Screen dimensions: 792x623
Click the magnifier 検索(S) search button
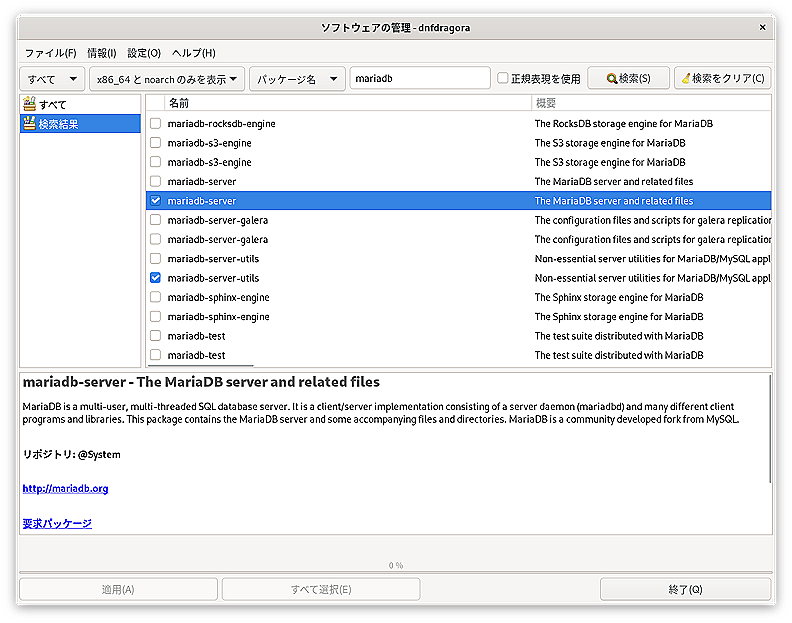tap(628, 78)
